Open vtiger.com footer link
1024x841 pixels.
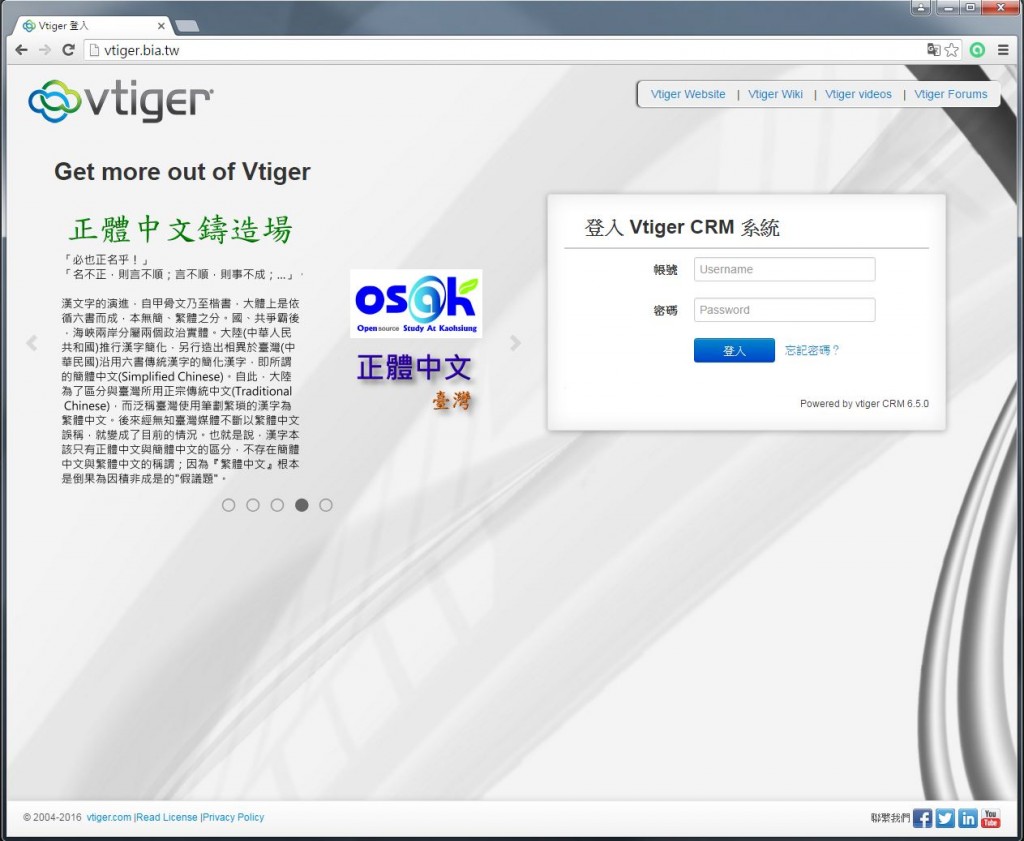(x=109, y=817)
